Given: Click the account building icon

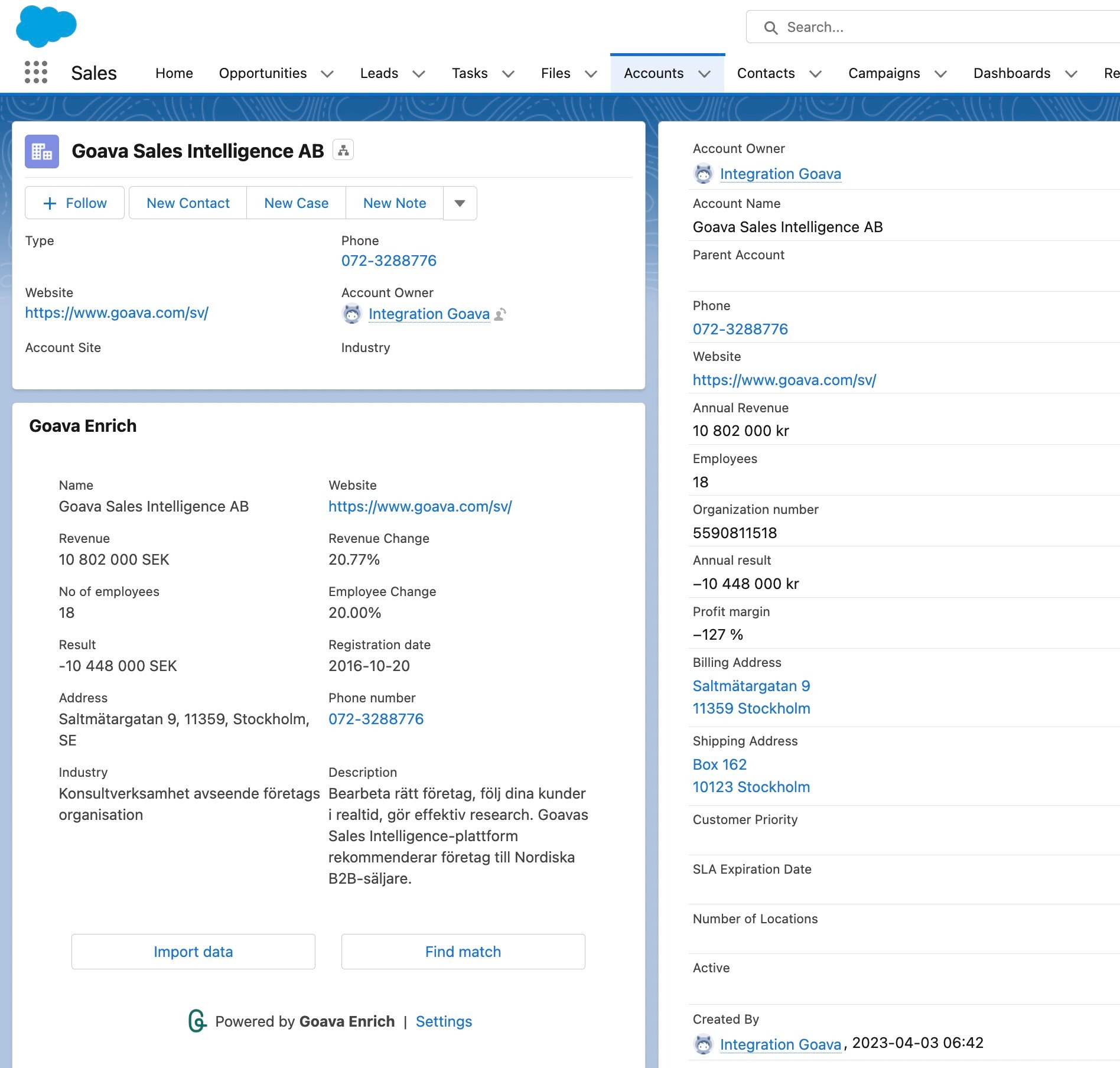Looking at the screenshot, I should [42, 151].
